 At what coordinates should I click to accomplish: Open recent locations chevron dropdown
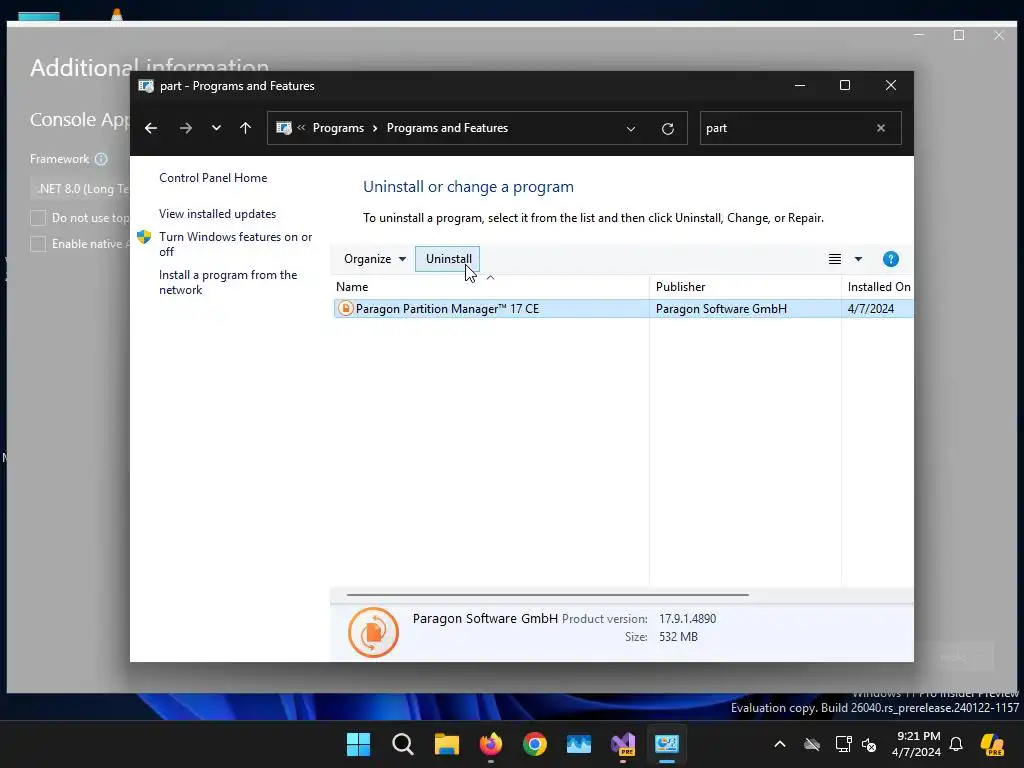[x=216, y=128]
